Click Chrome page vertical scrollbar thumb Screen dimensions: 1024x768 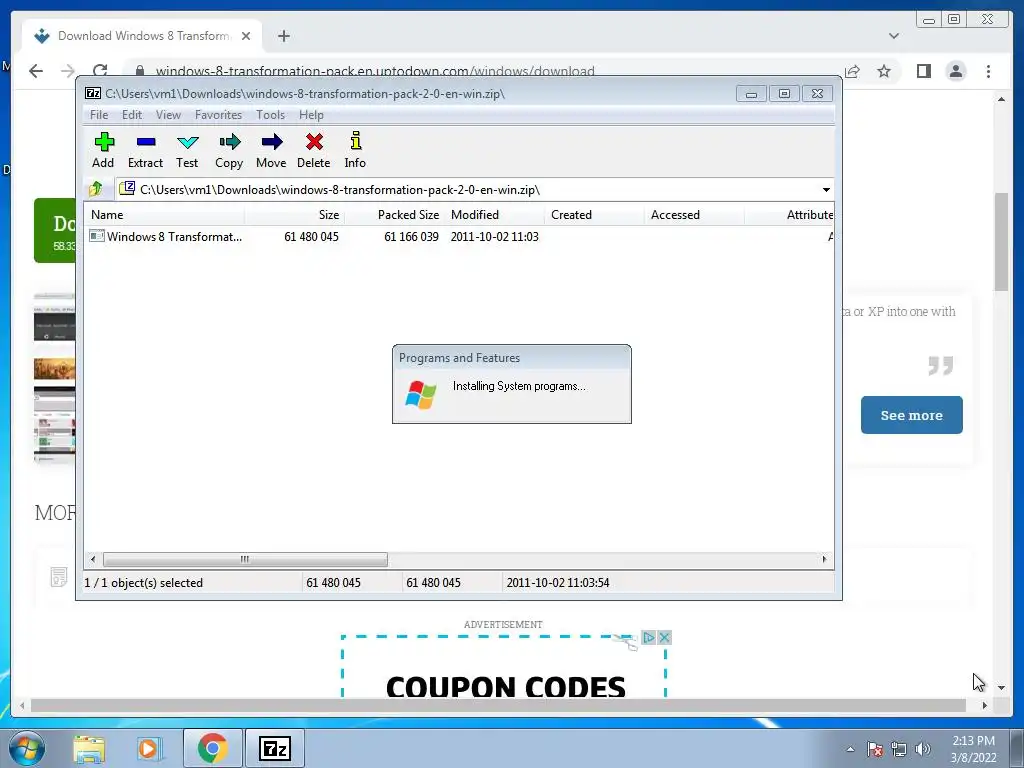coord(1001,242)
